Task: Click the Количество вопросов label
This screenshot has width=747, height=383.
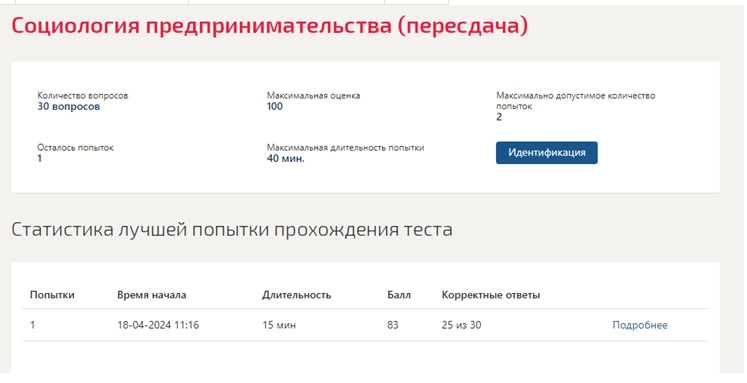Action: [x=82, y=95]
